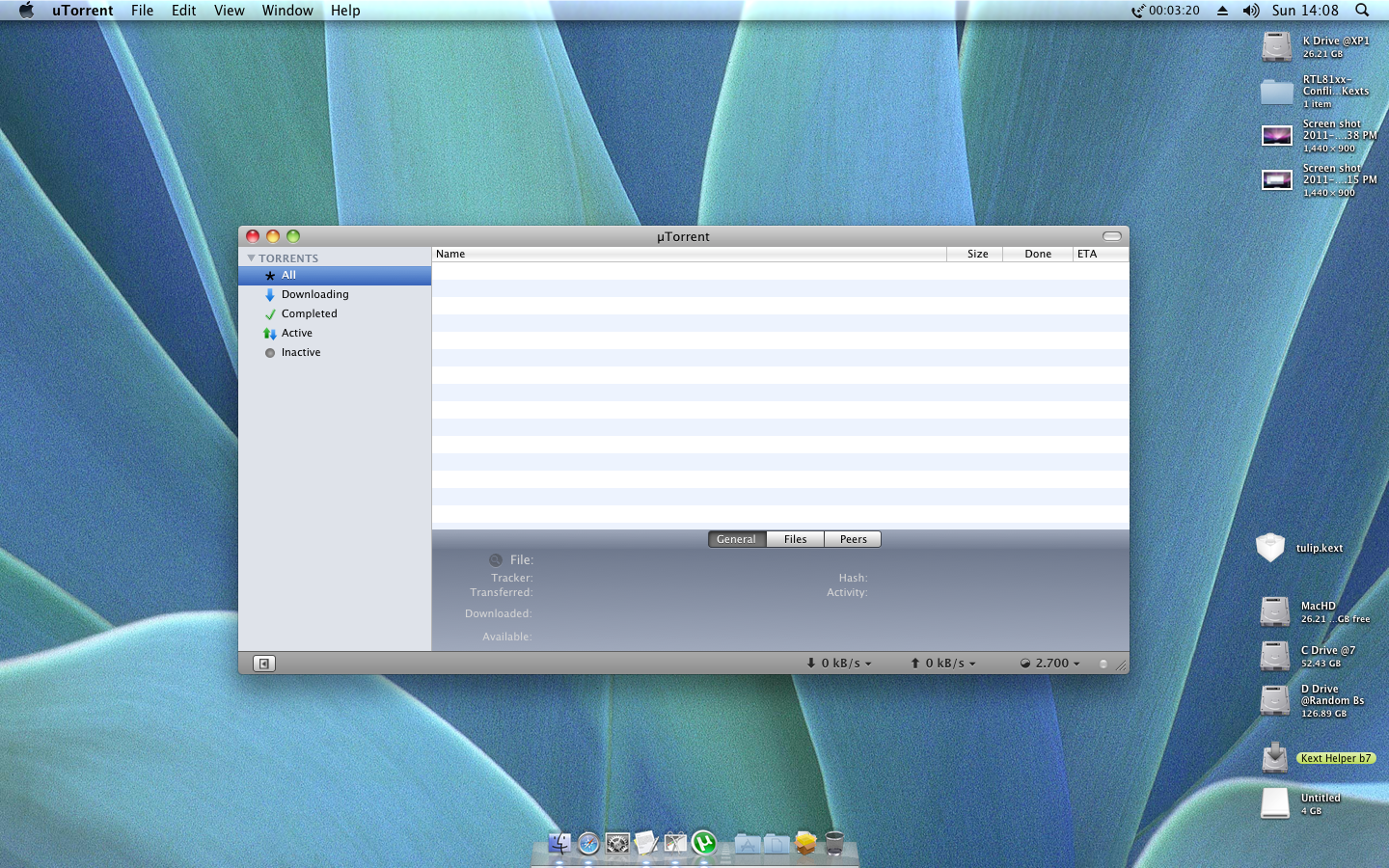
Task: Collapse the TORRENTS sidebar section
Action: point(251,258)
